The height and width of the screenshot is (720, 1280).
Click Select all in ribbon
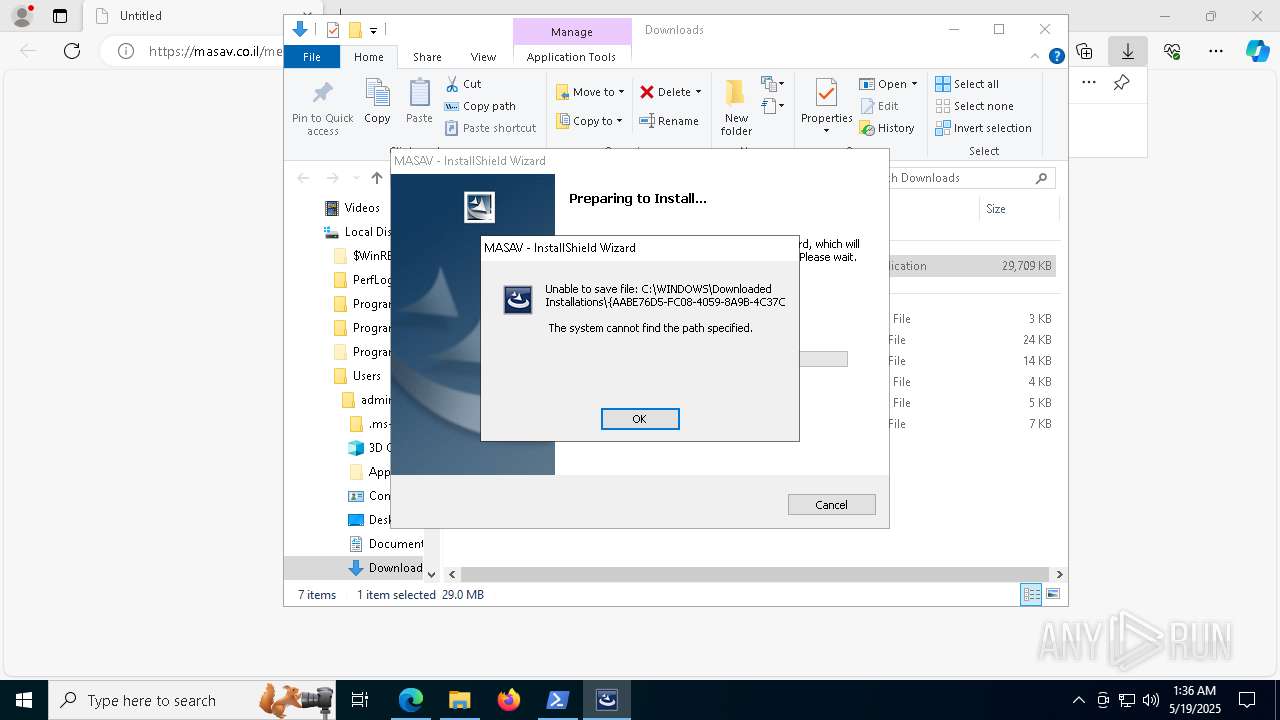pyautogui.click(x=967, y=84)
